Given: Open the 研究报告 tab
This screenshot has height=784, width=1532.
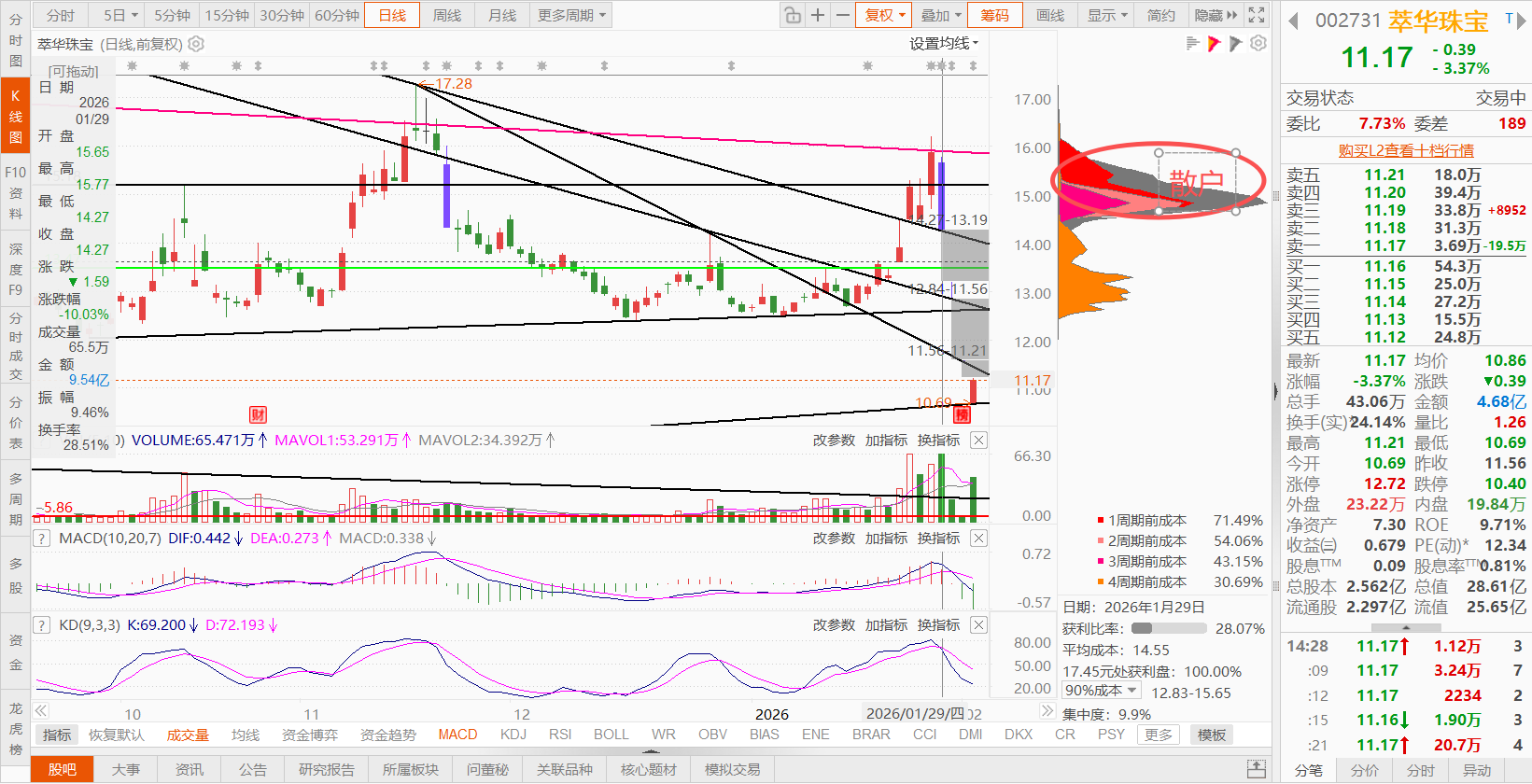Looking at the screenshot, I should click(x=327, y=769).
